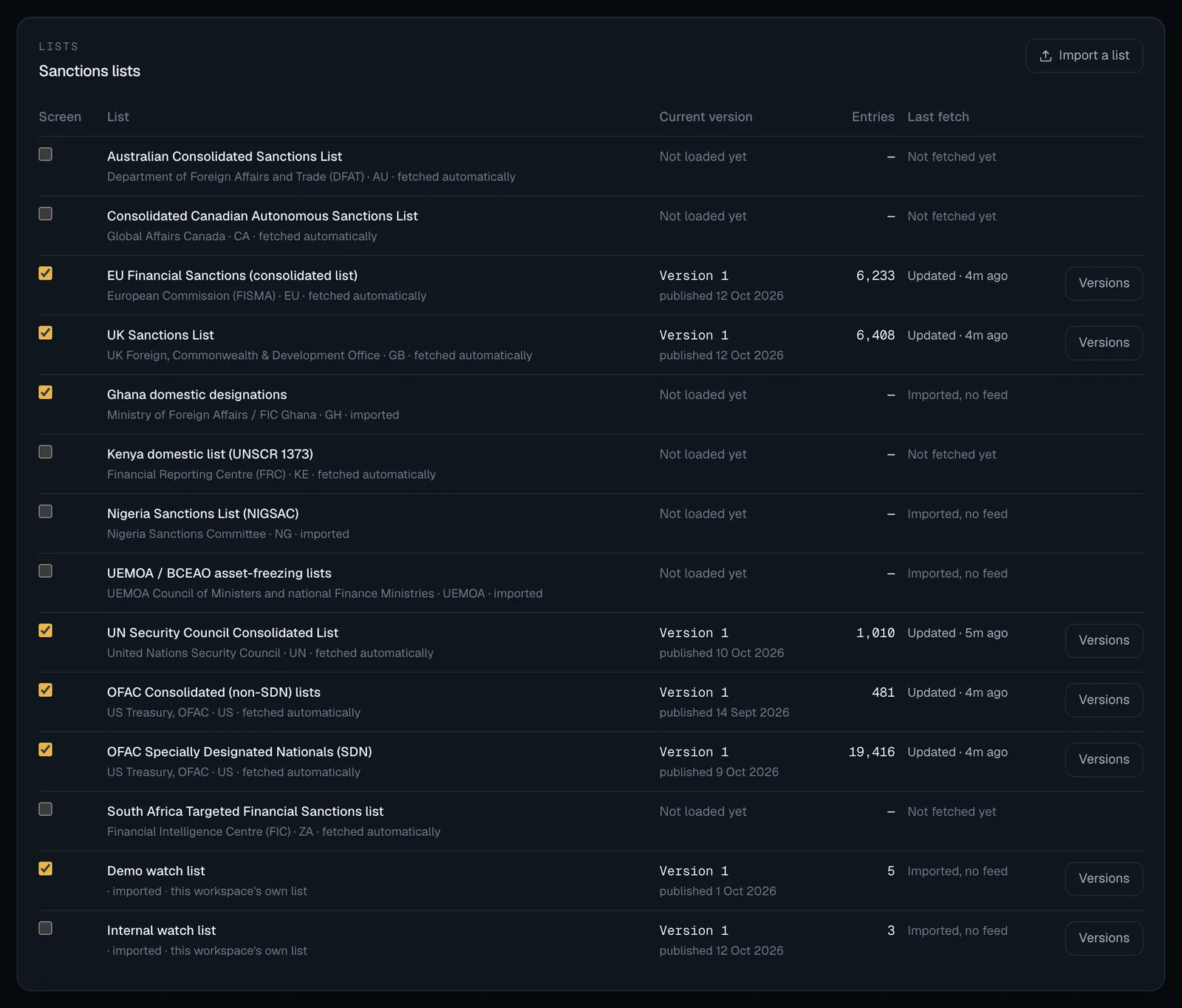This screenshot has height=1008, width=1182.
Task: Click 'published 14 Sept 2026' text
Action: click(724, 712)
